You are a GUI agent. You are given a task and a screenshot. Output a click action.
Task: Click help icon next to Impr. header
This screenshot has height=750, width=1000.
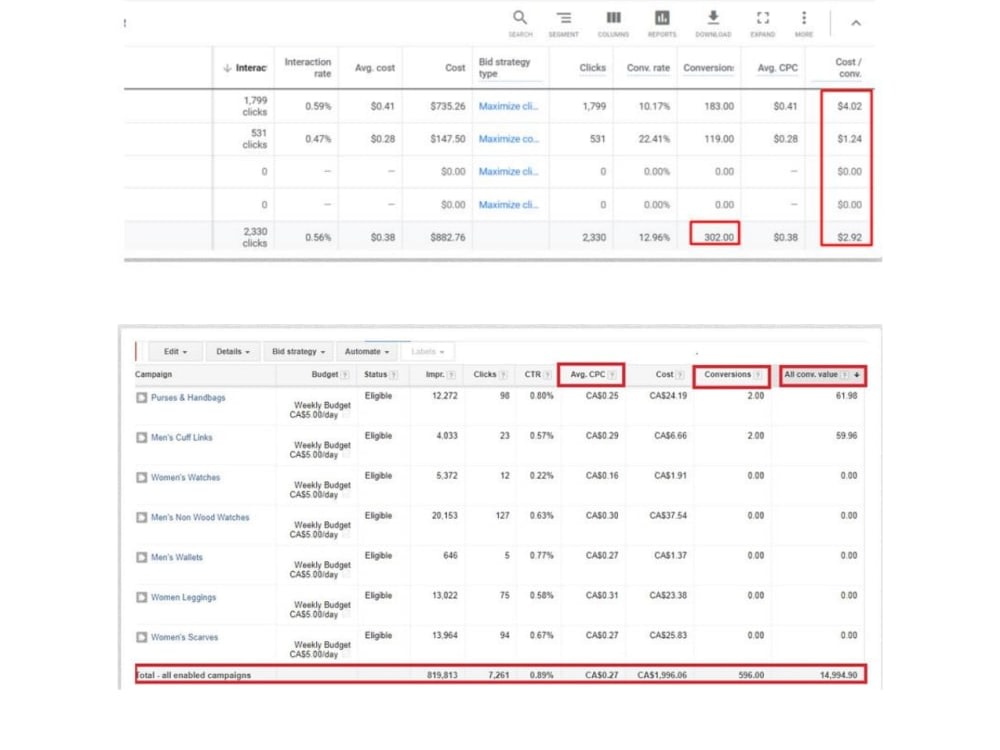click(x=451, y=375)
